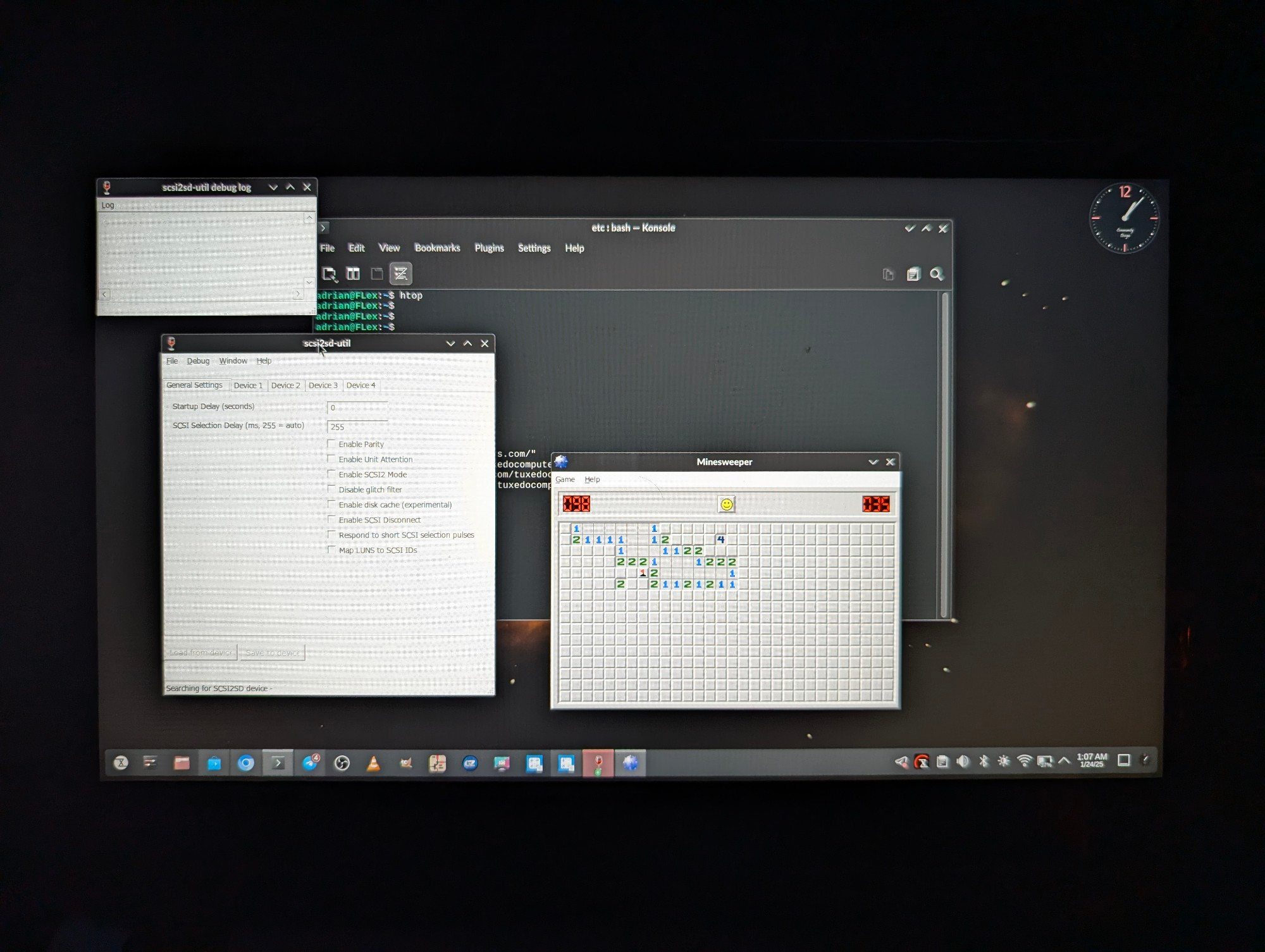Click debug log scroll-left arrow
This screenshot has height=952, width=1265.
[x=104, y=295]
